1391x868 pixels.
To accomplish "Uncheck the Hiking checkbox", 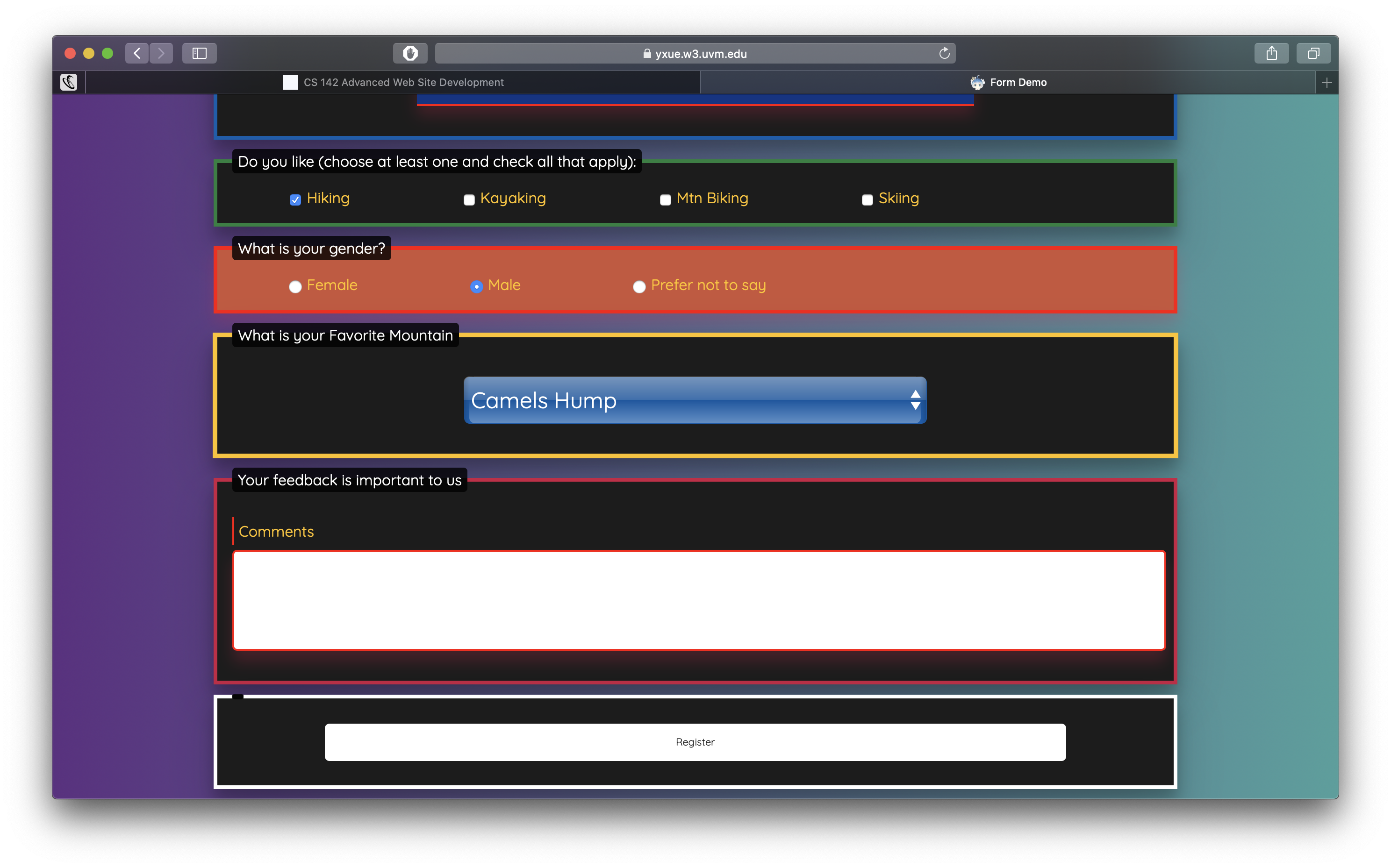I will pyautogui.click(x=295, y=200).
